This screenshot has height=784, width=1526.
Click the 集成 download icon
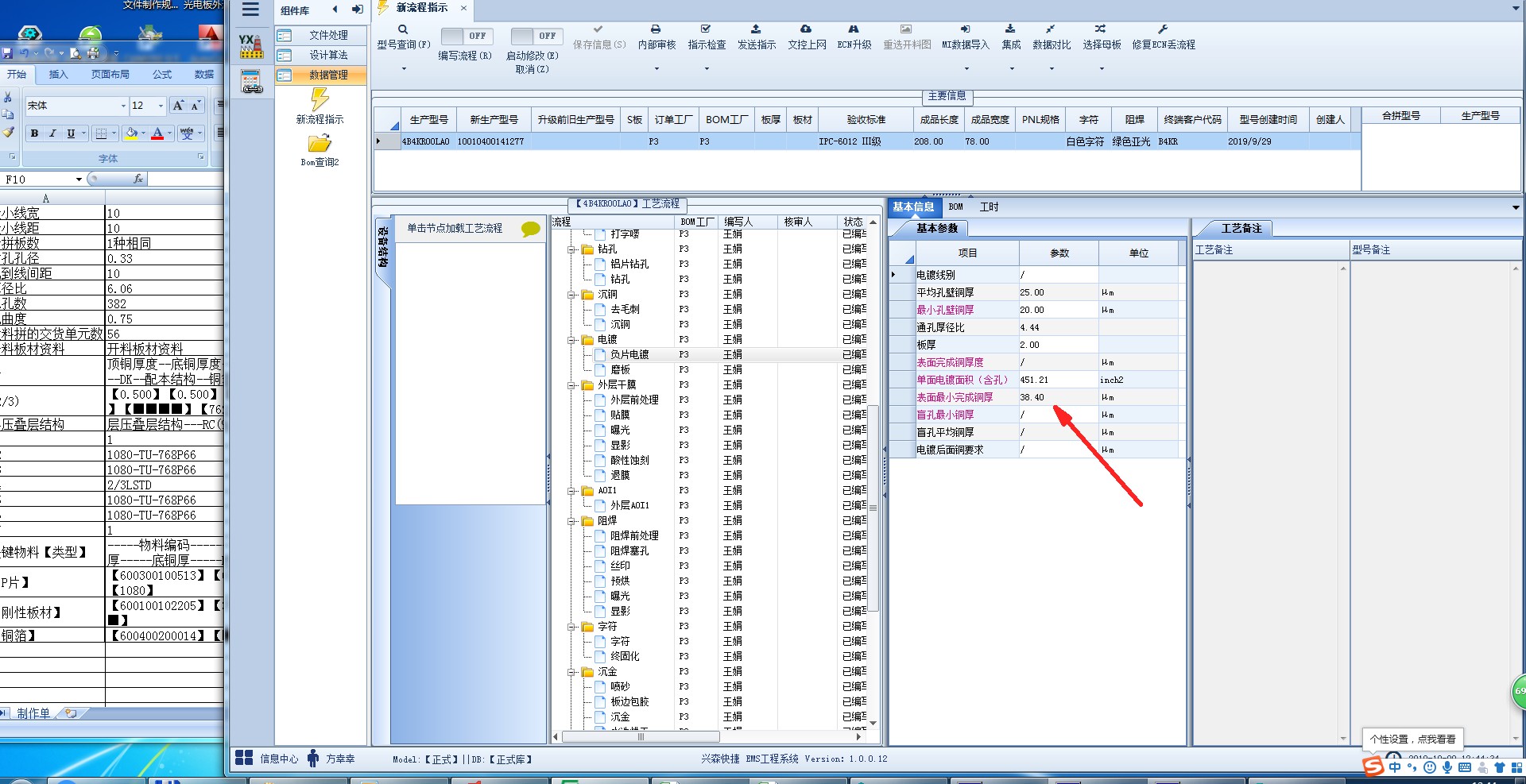[1010, 29]
